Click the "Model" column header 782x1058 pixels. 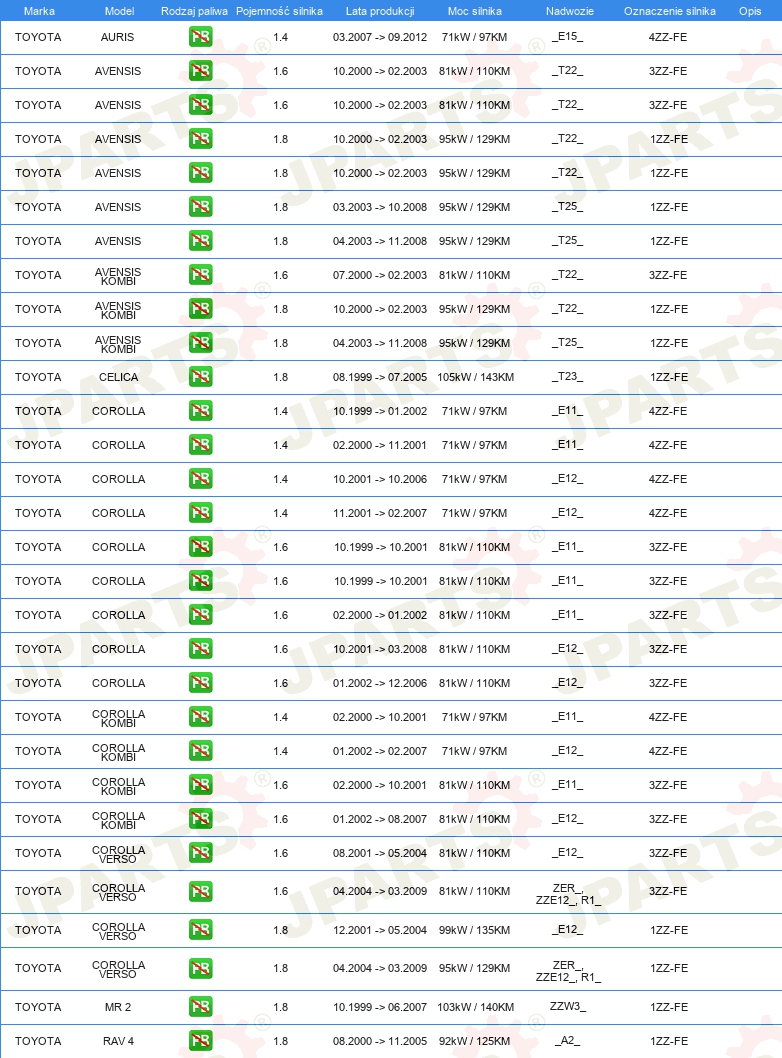119,11
